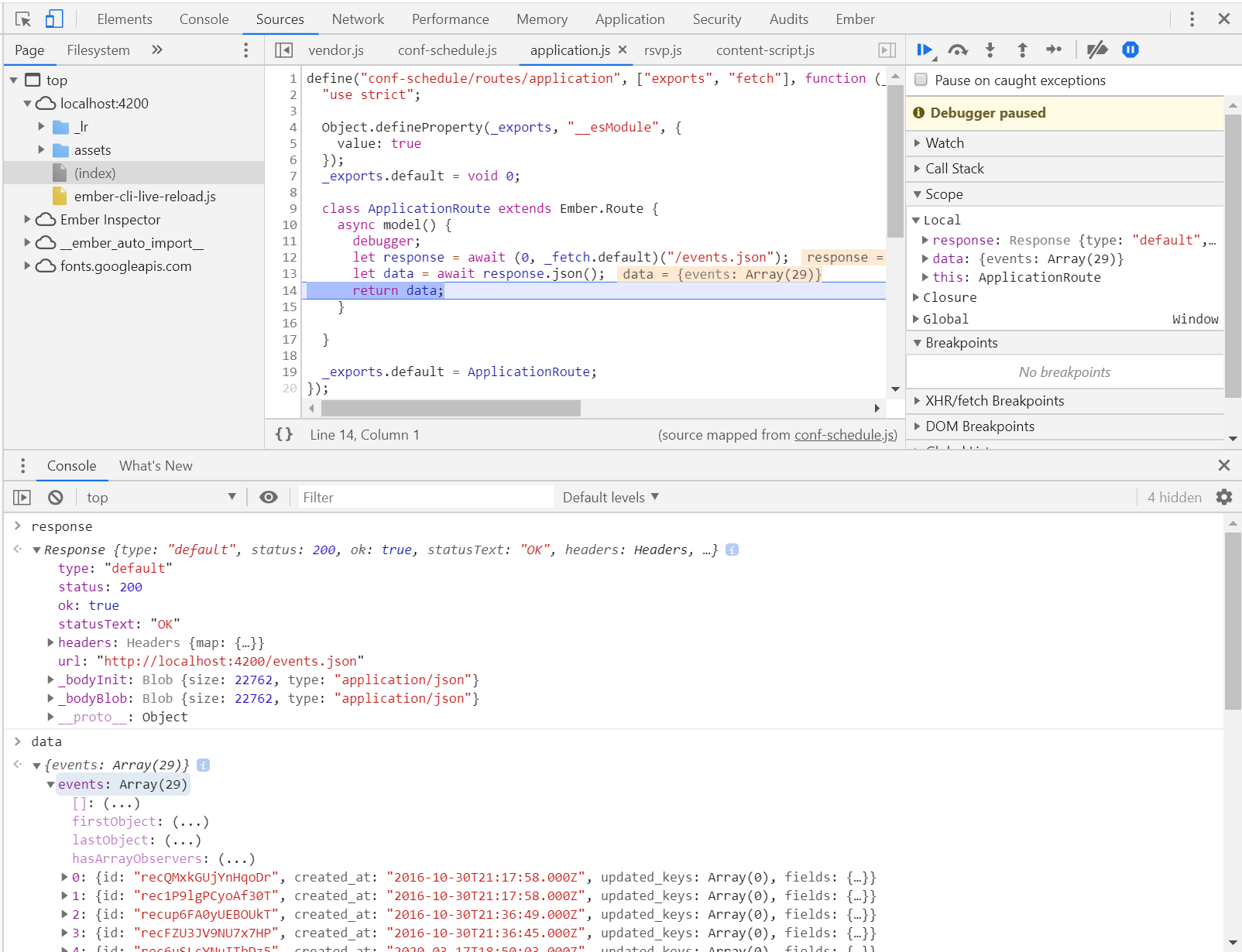Image resolution: width=1242 pixels, height=952 pixels.
Task: Step into next function call
Action: tap(990, 50)
